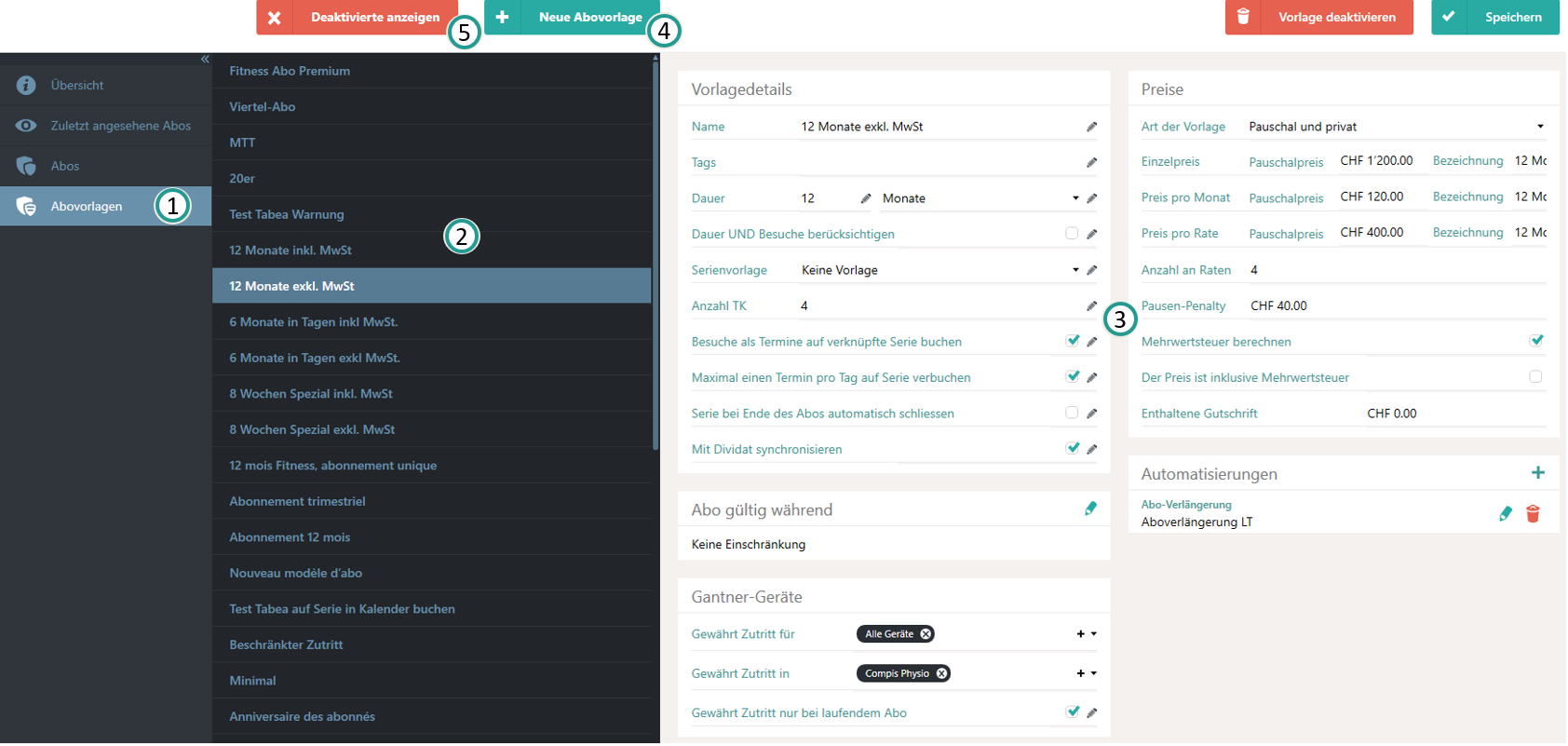Screen dimensions: 1568x746
Task: Click the Speichern button
Action: coord(1495,17)
